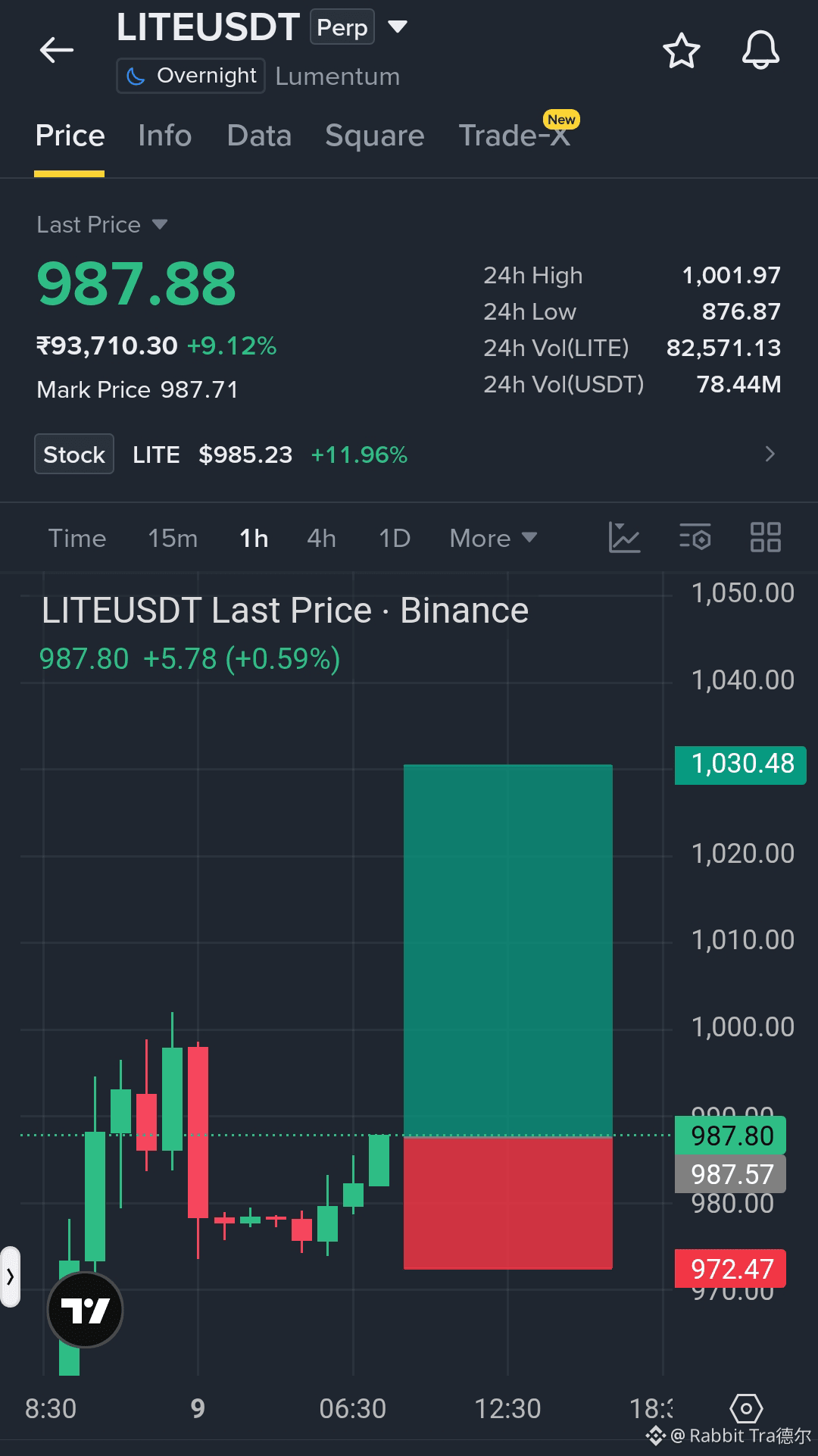The height and width of the screenshot is (1456, 818).
Task: Open chart settings list-gear icon
Action: click(695, 538)
